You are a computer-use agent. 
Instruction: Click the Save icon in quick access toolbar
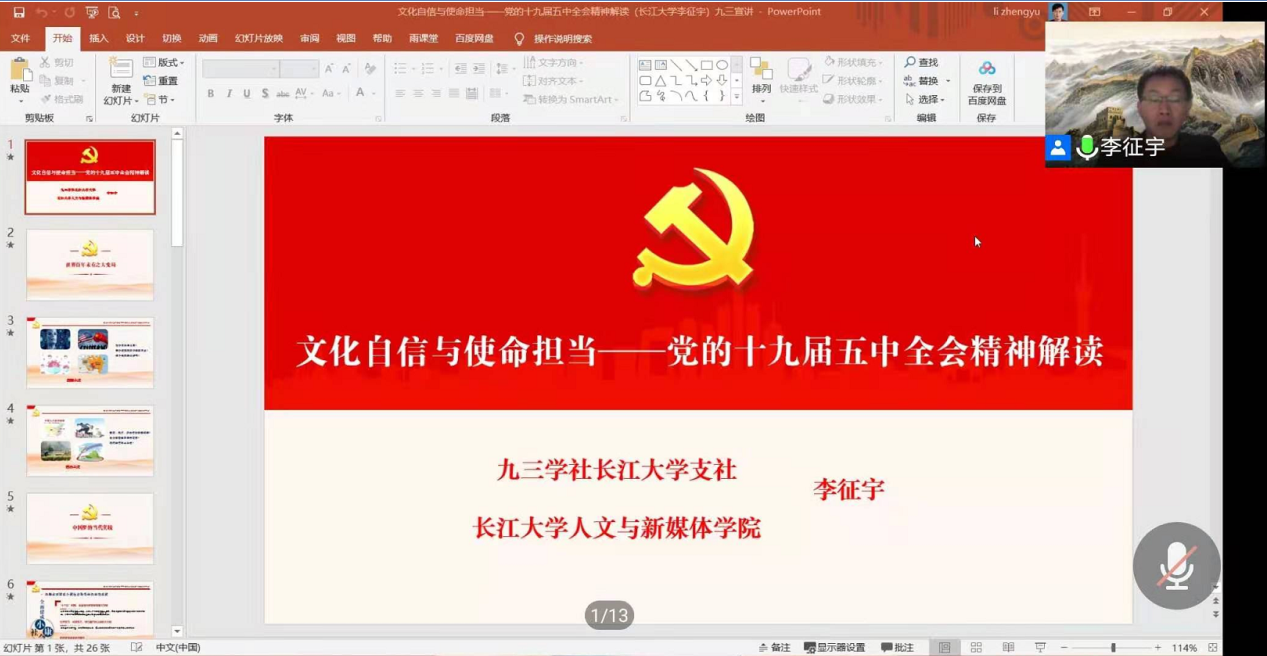(18, 12)
